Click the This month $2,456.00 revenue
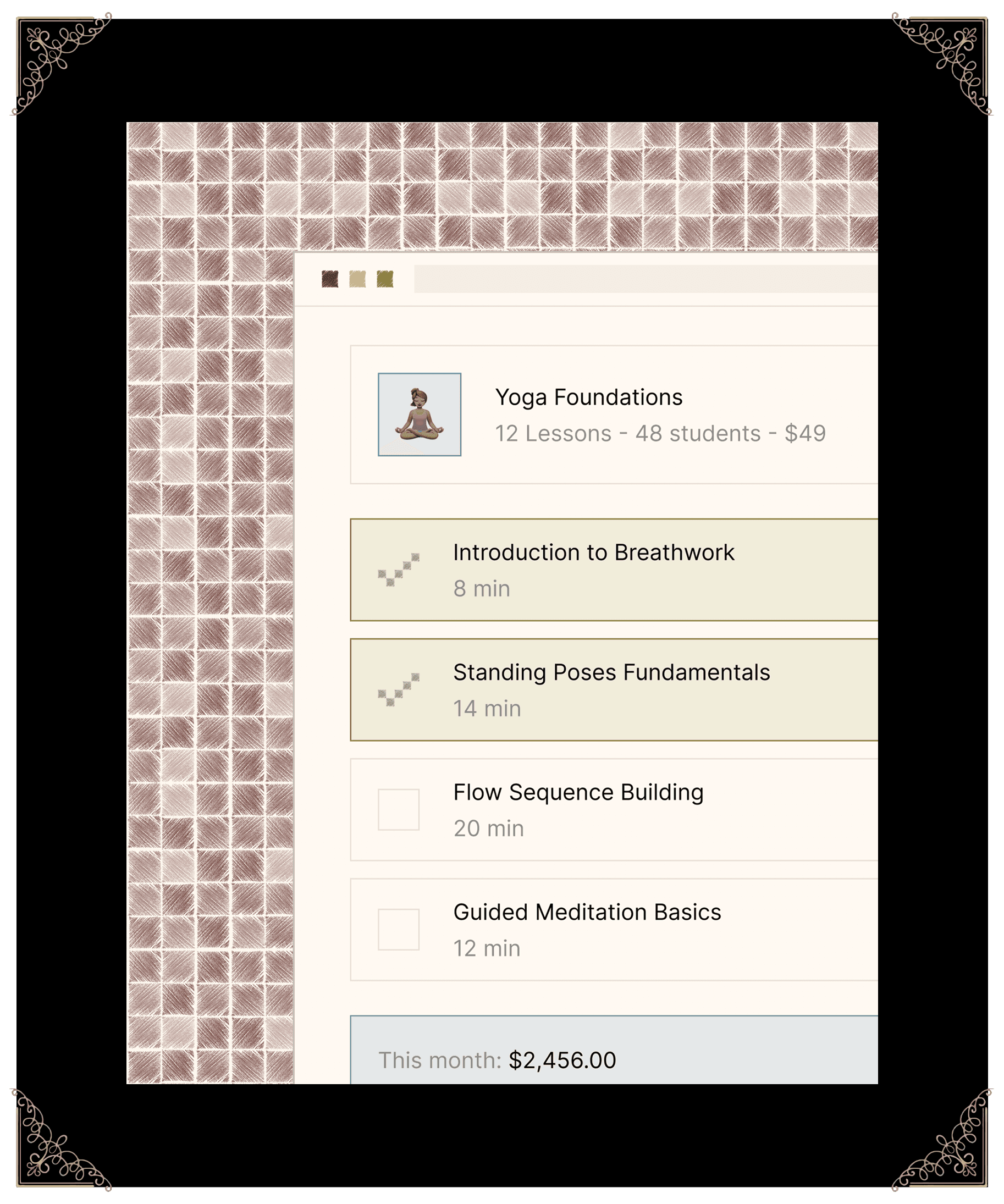Image resolution: width=1004 pixels, height=1204 pixels. click(497, 1060)
